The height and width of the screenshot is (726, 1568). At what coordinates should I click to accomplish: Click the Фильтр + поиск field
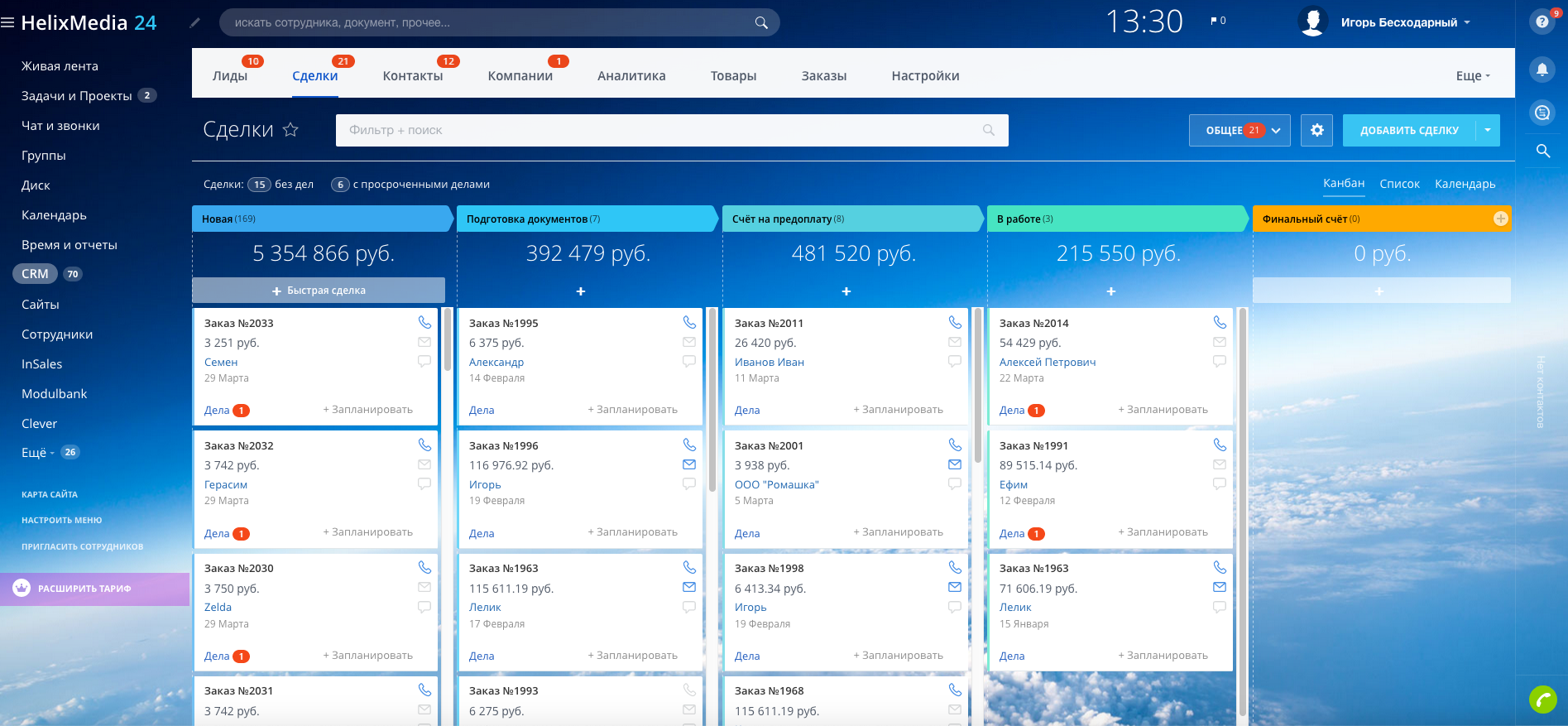pyautogui.click(x=662, y=130)
